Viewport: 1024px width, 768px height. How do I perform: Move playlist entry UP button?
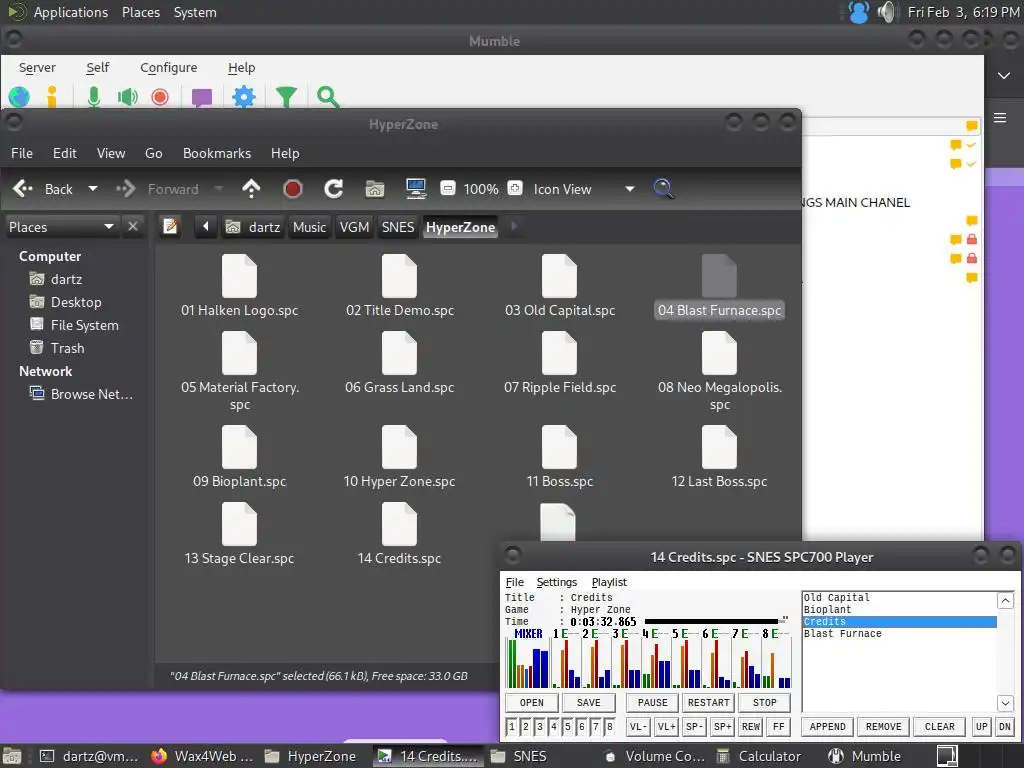[982, 726]
